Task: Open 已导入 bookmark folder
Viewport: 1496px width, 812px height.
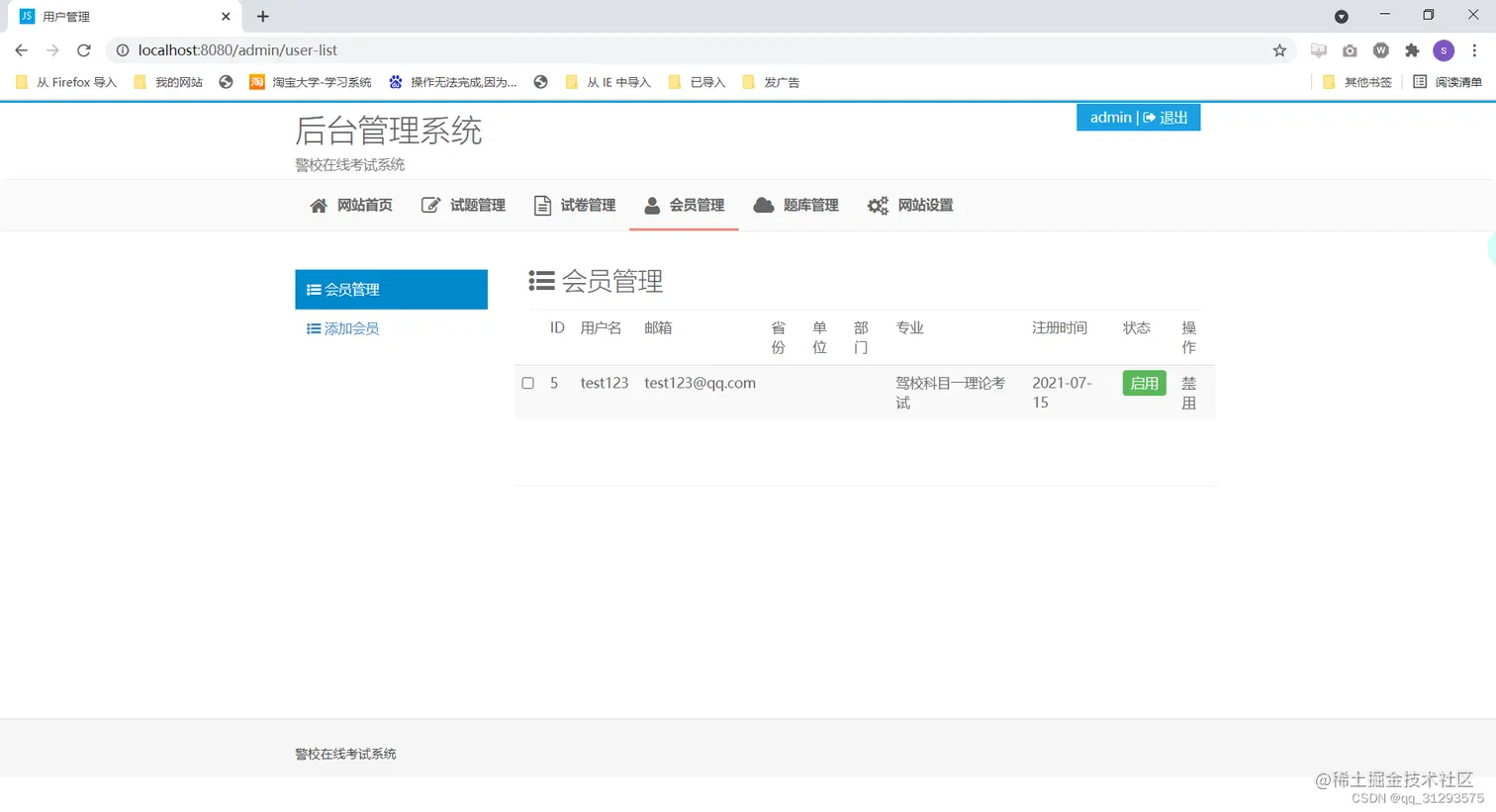Action: point(697,82)
